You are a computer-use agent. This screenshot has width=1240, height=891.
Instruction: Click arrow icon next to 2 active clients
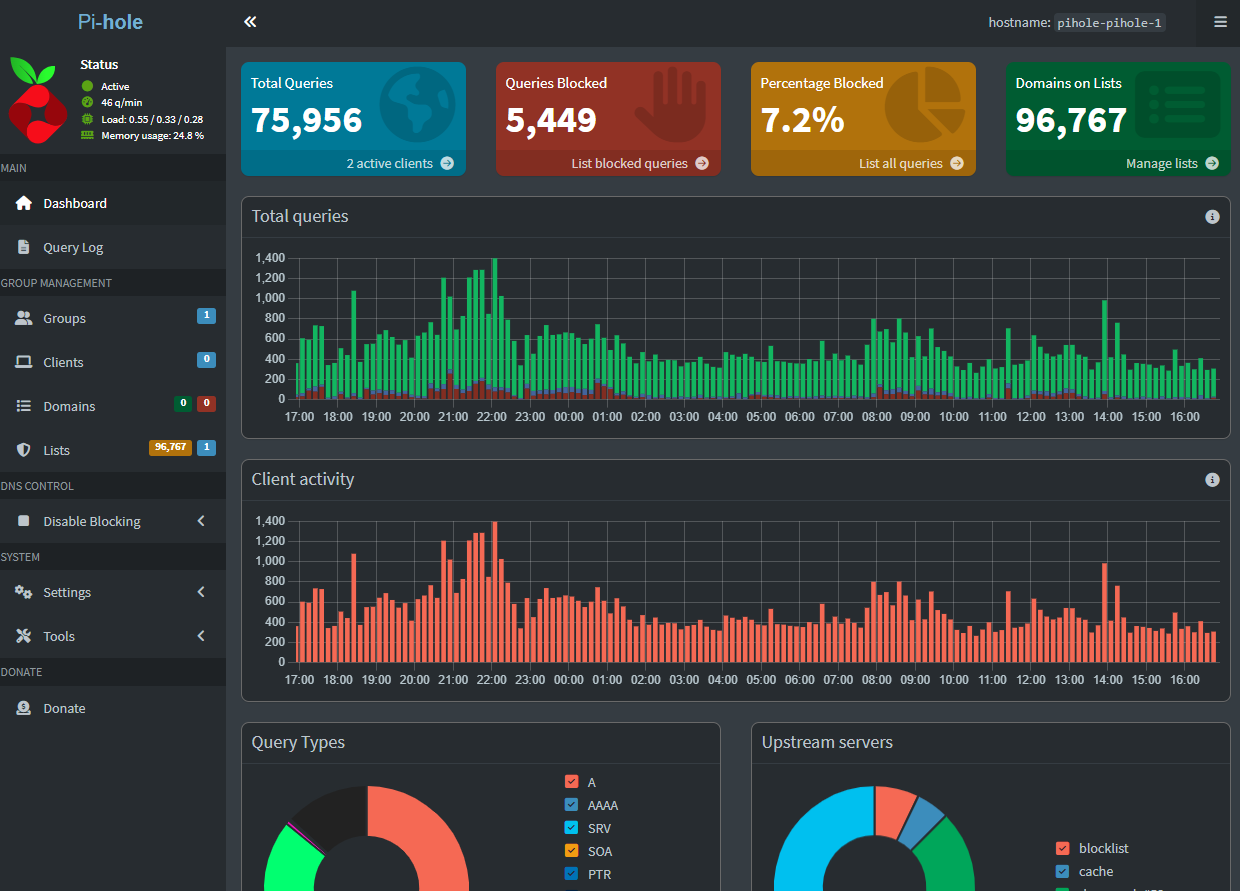coord(447,163)
